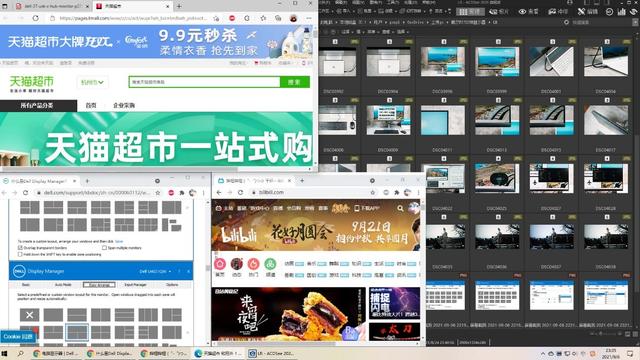
Task: Switch ACDSee to the 查看 view mode
Action: click(x=529, y=12)
